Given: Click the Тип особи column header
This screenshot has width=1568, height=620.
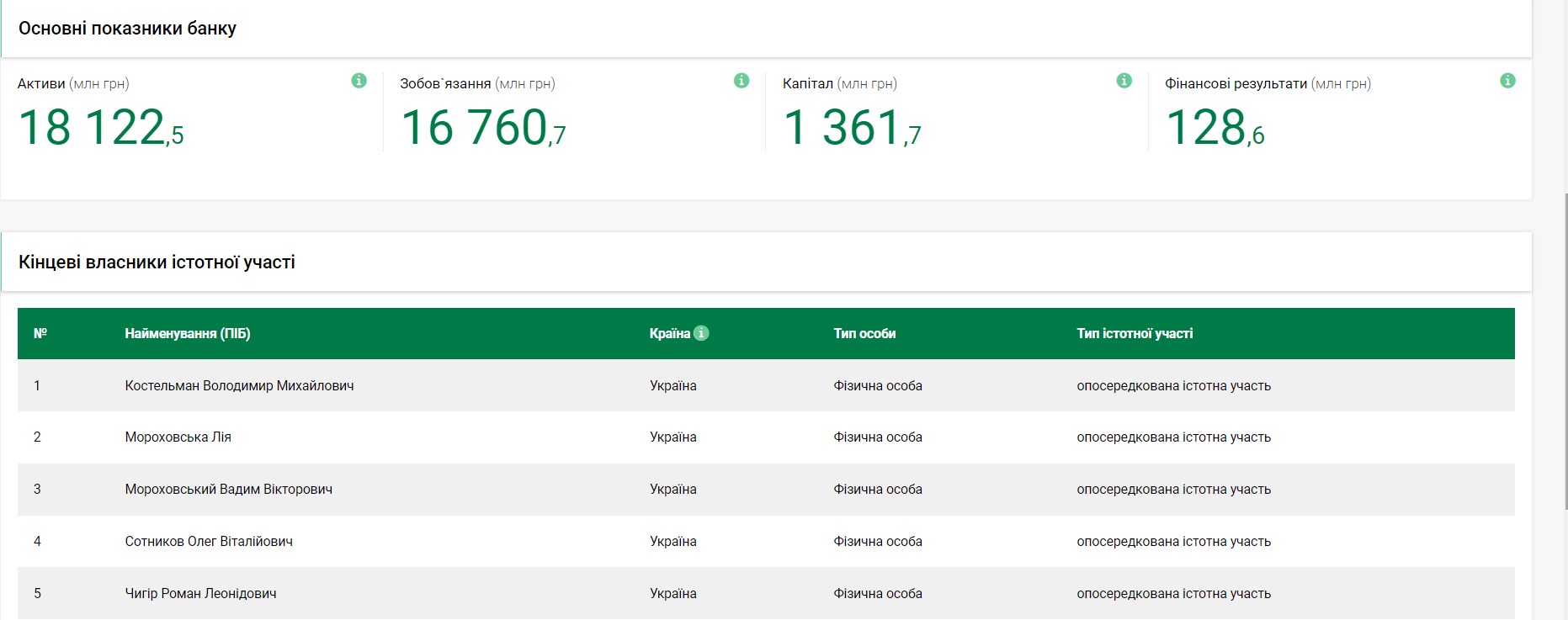Looking at the screenshot, I should point(864,334).
